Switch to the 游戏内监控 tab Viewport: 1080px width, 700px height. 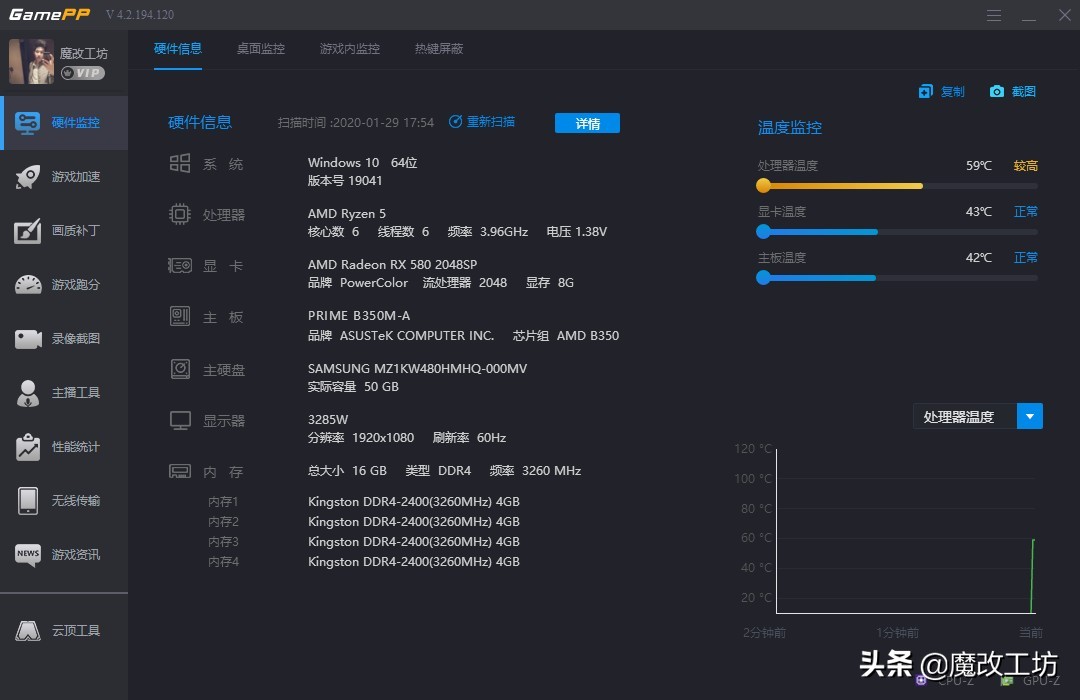pyautogui.click(x=350, y=49)
